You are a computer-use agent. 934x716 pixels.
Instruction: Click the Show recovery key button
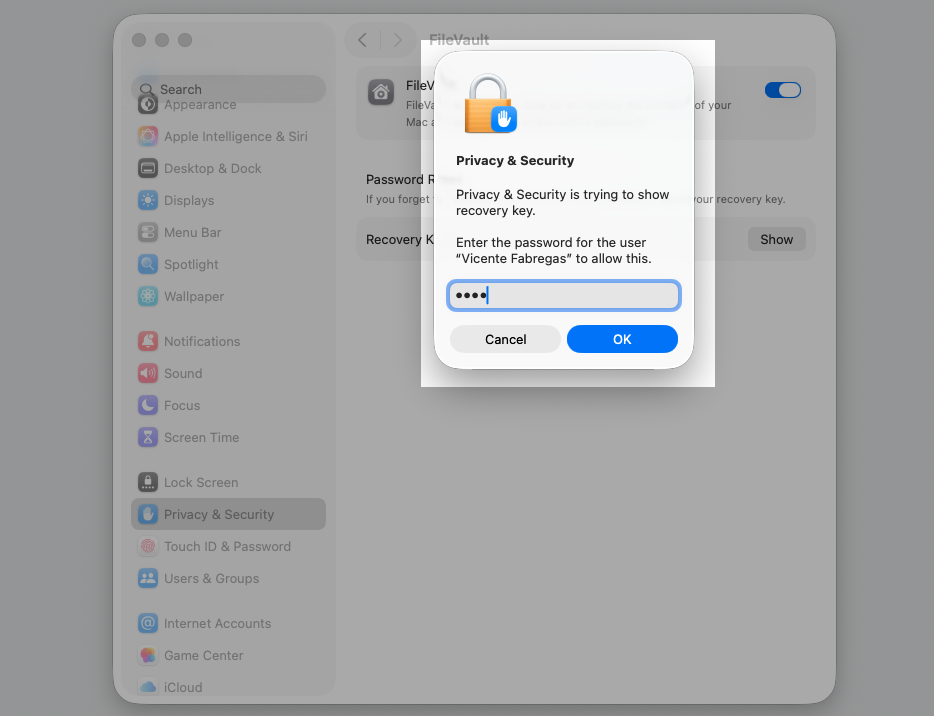(x=776, y=239)
